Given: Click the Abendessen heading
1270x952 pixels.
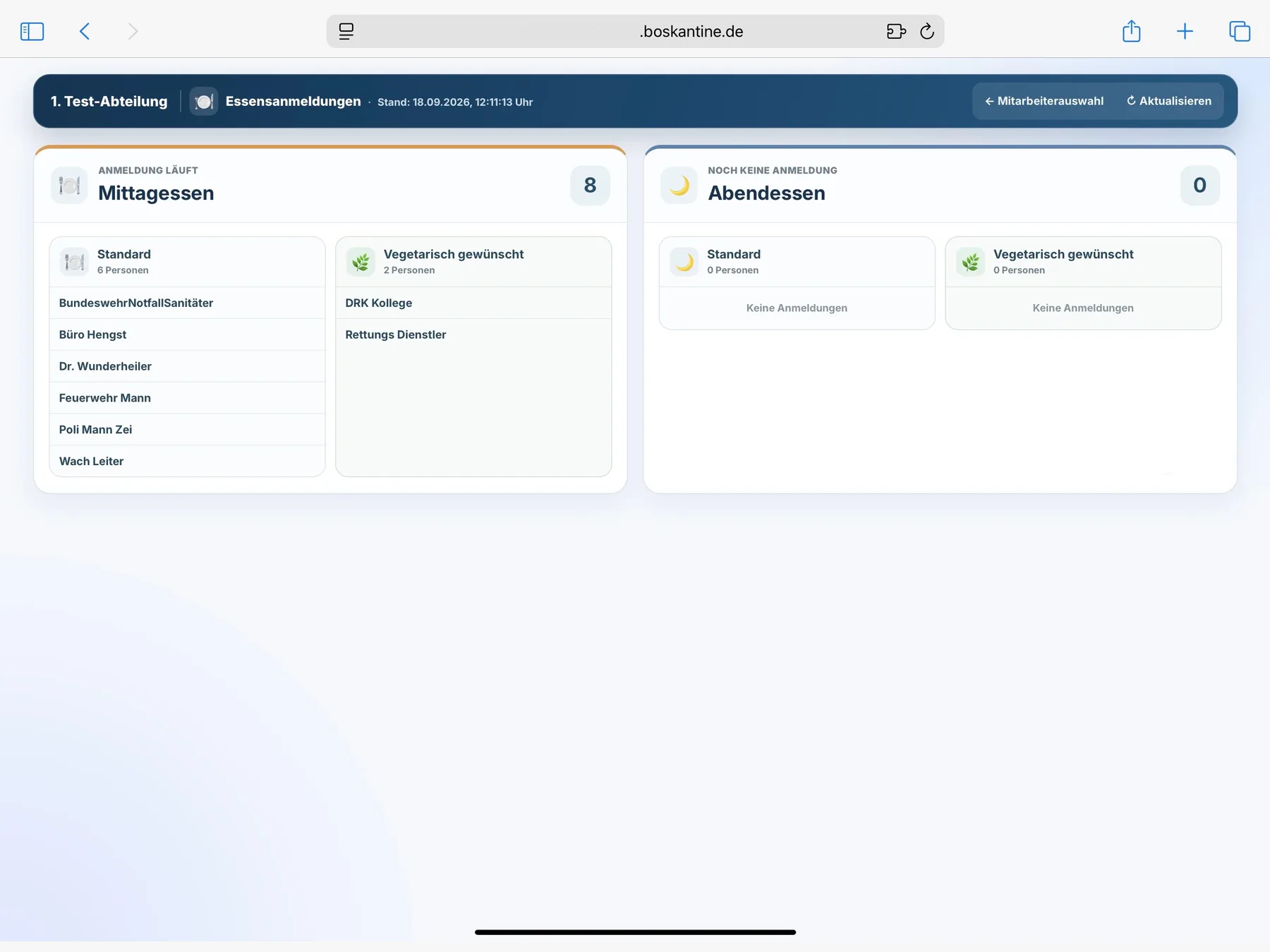Looking at the screenshot, I should click(766, 193).
